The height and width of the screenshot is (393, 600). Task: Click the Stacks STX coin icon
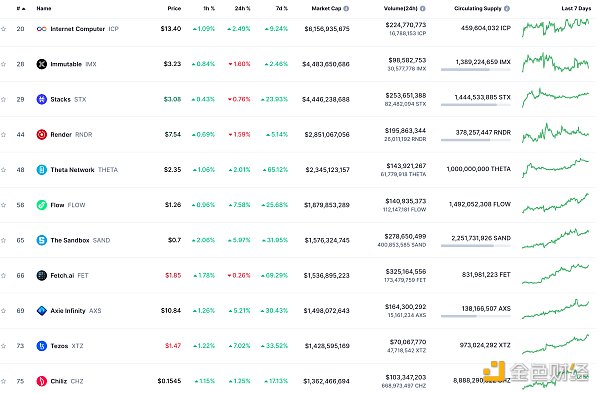[x=41, y=99]
